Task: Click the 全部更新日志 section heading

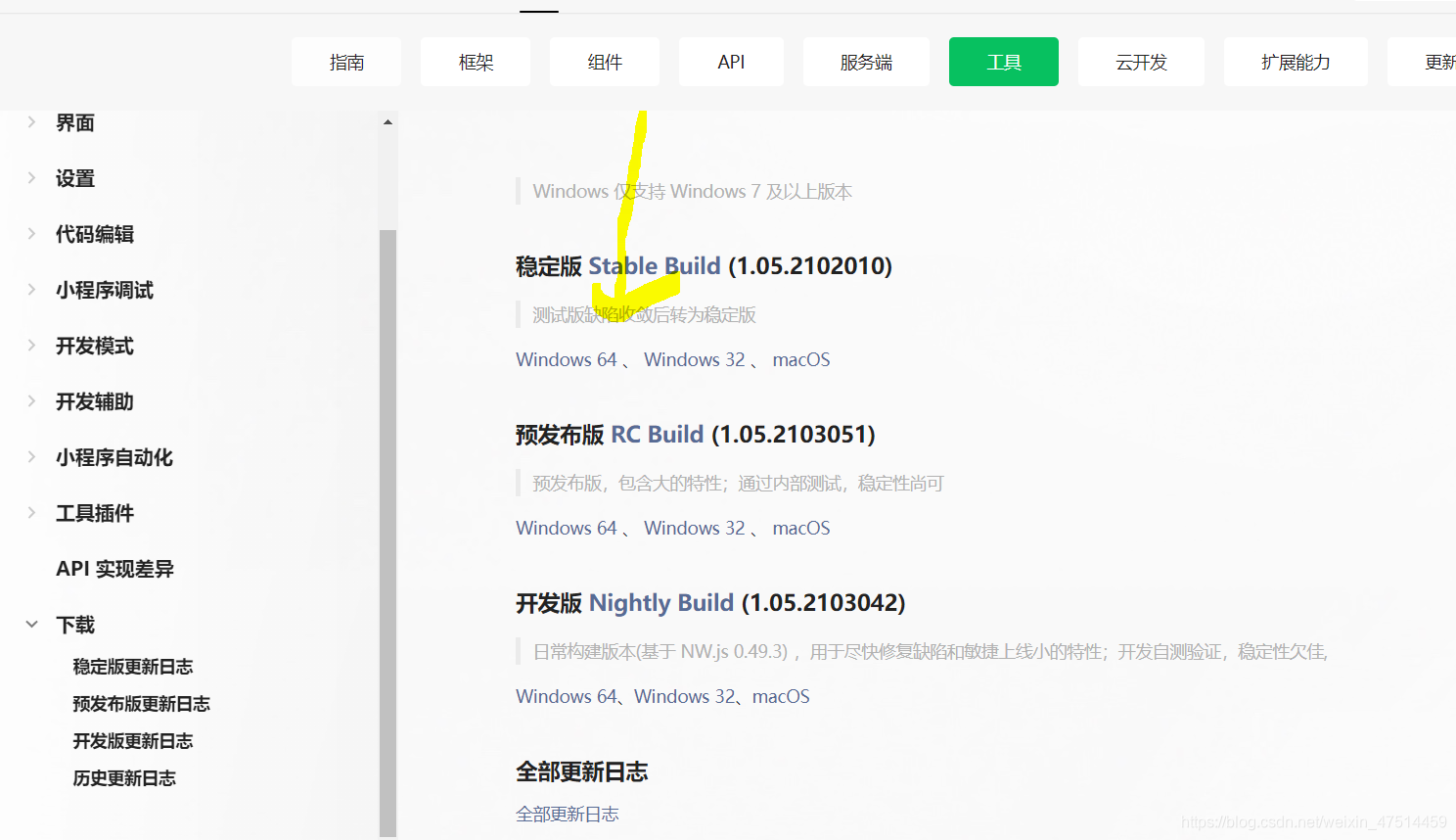Action: point(582,771)
